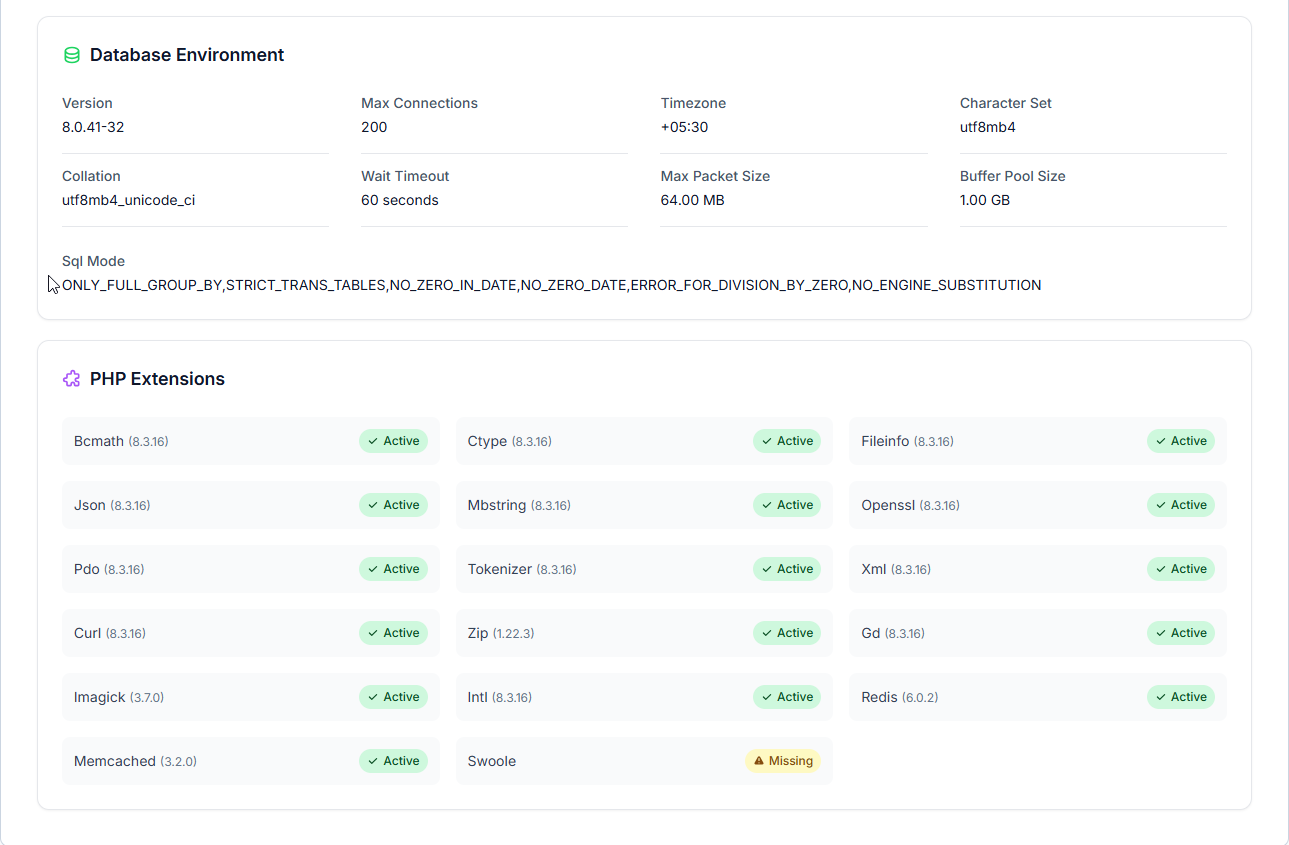Screen dimensions: 1289x845
Task: Click the checkmark icon on Bcmath's badge
Action: point(373,441)
